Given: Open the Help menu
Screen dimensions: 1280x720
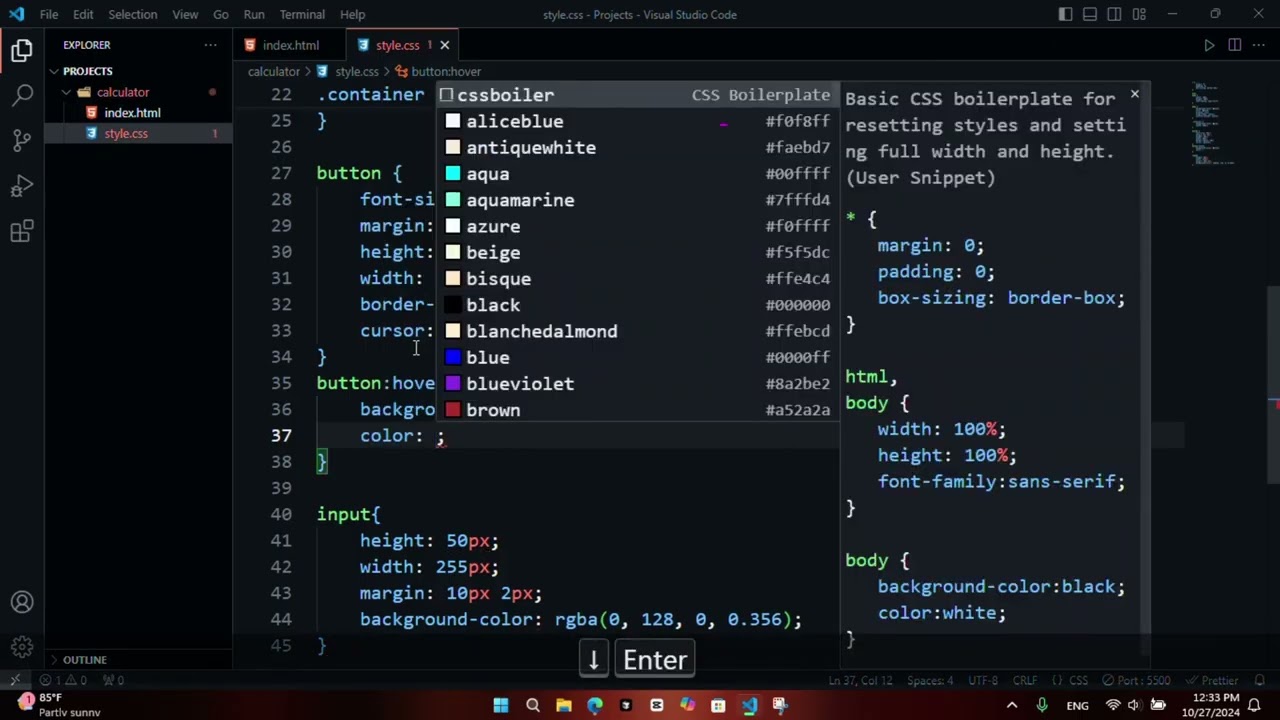Looking at the screenshot, I should coord(352,14).
